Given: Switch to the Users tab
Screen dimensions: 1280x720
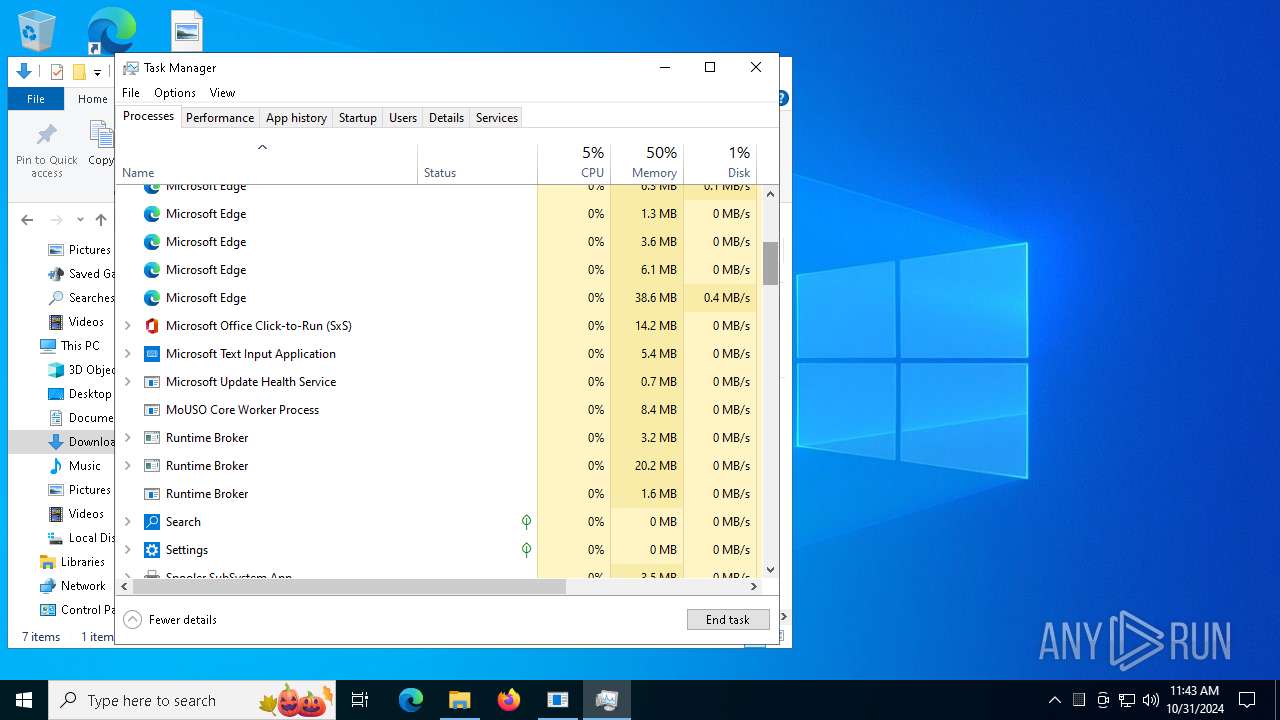Looking at the screenshot, I should pos(403,117).
